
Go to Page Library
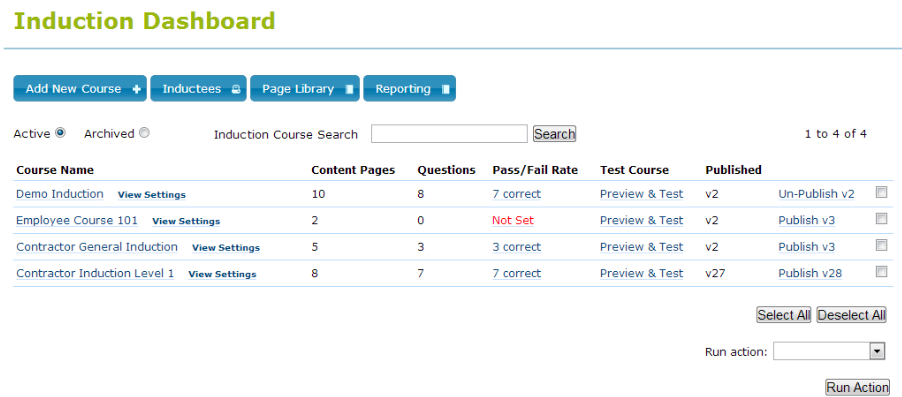point(305,89)
